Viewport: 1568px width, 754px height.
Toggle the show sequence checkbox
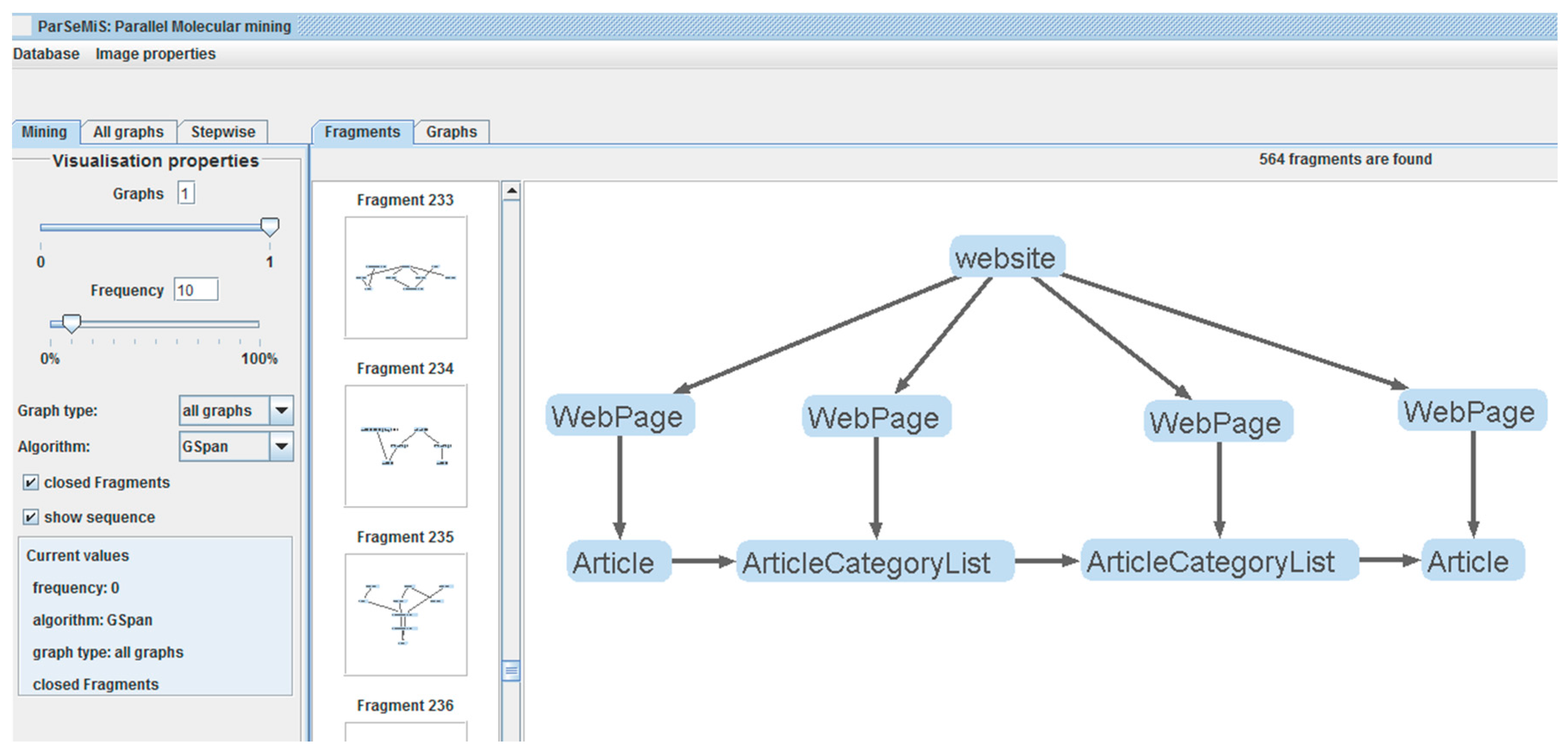tap(30, 517)
